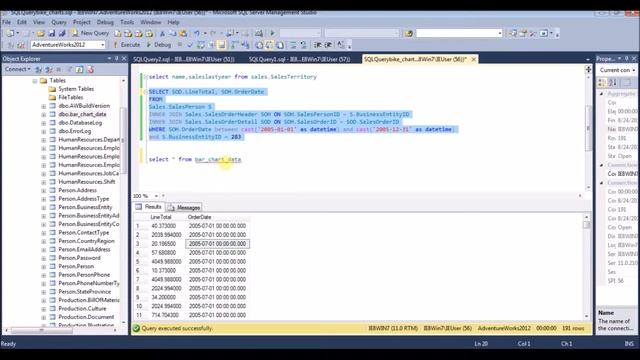Expand the Person.Person table node

[x=44, y=267]
